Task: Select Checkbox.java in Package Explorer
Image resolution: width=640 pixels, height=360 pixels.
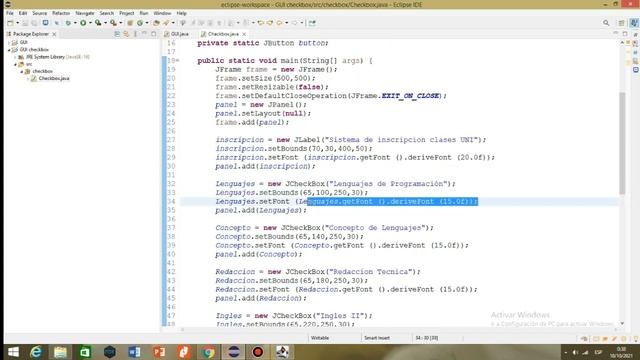Action: click(53, 78)
